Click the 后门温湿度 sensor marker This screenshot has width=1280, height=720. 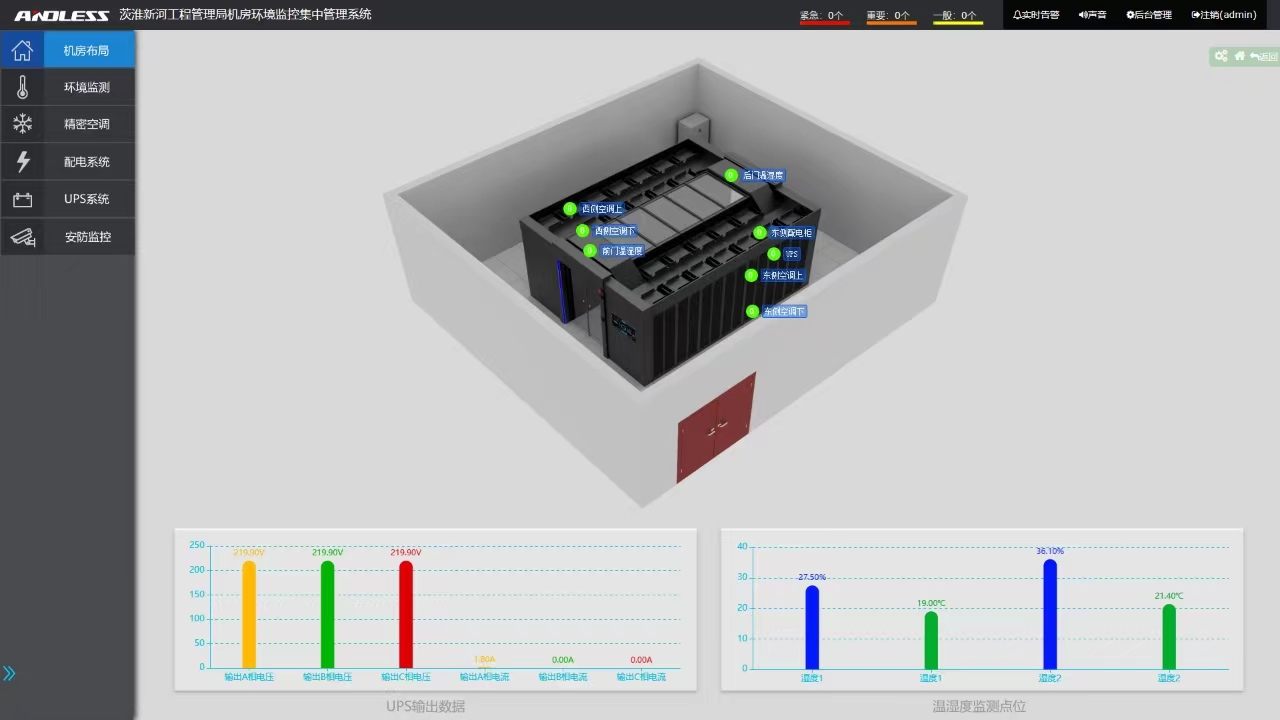731,175
